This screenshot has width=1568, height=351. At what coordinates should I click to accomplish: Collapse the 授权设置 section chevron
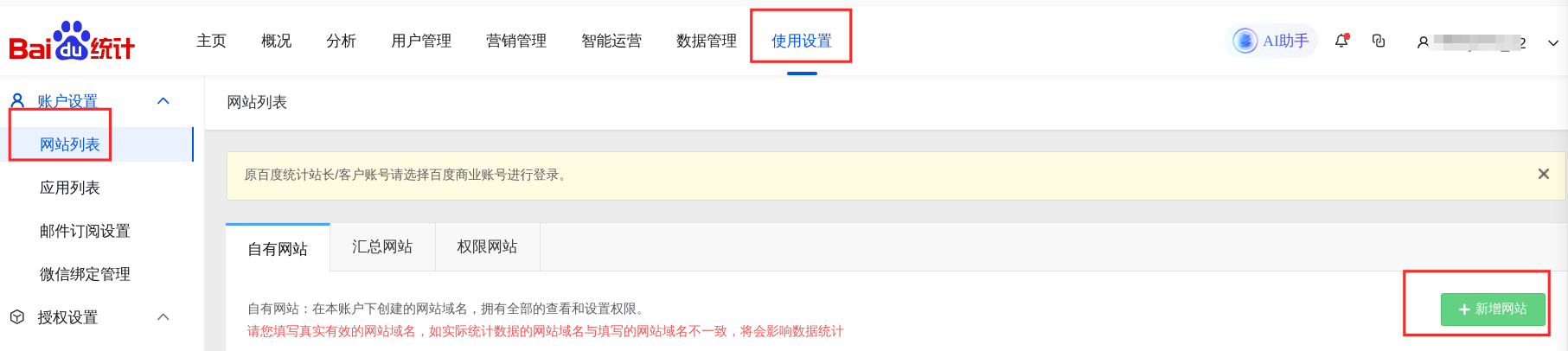click(x=163, y=317)
